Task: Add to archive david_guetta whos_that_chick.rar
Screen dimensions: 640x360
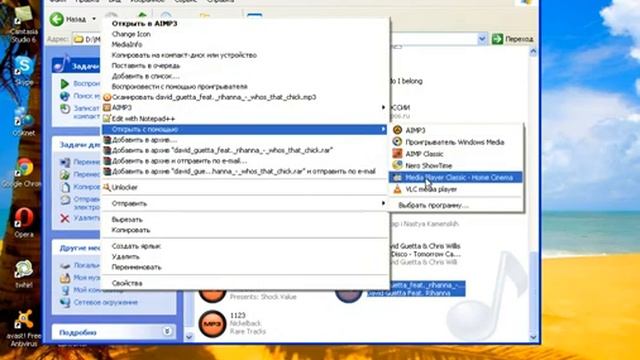Action: pyautogui.click(x=244, y=151)
